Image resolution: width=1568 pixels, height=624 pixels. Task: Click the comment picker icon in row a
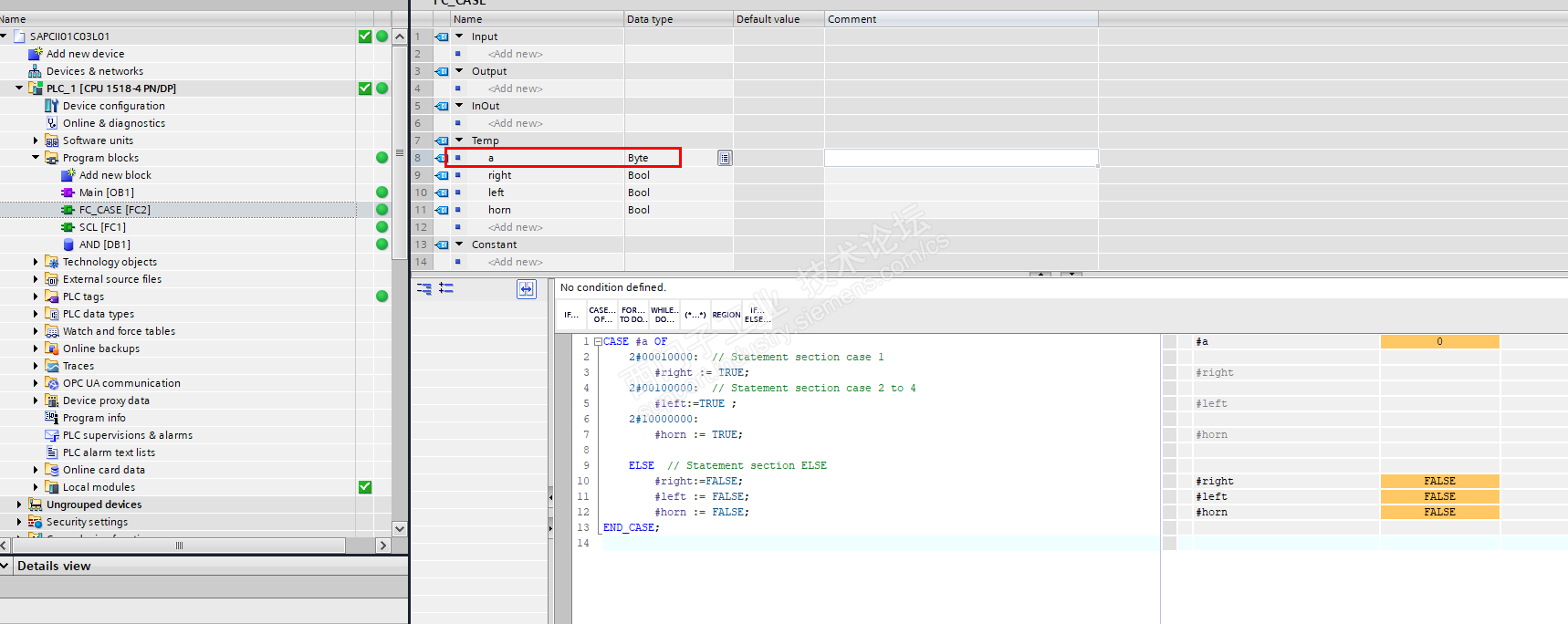[725, 158]
